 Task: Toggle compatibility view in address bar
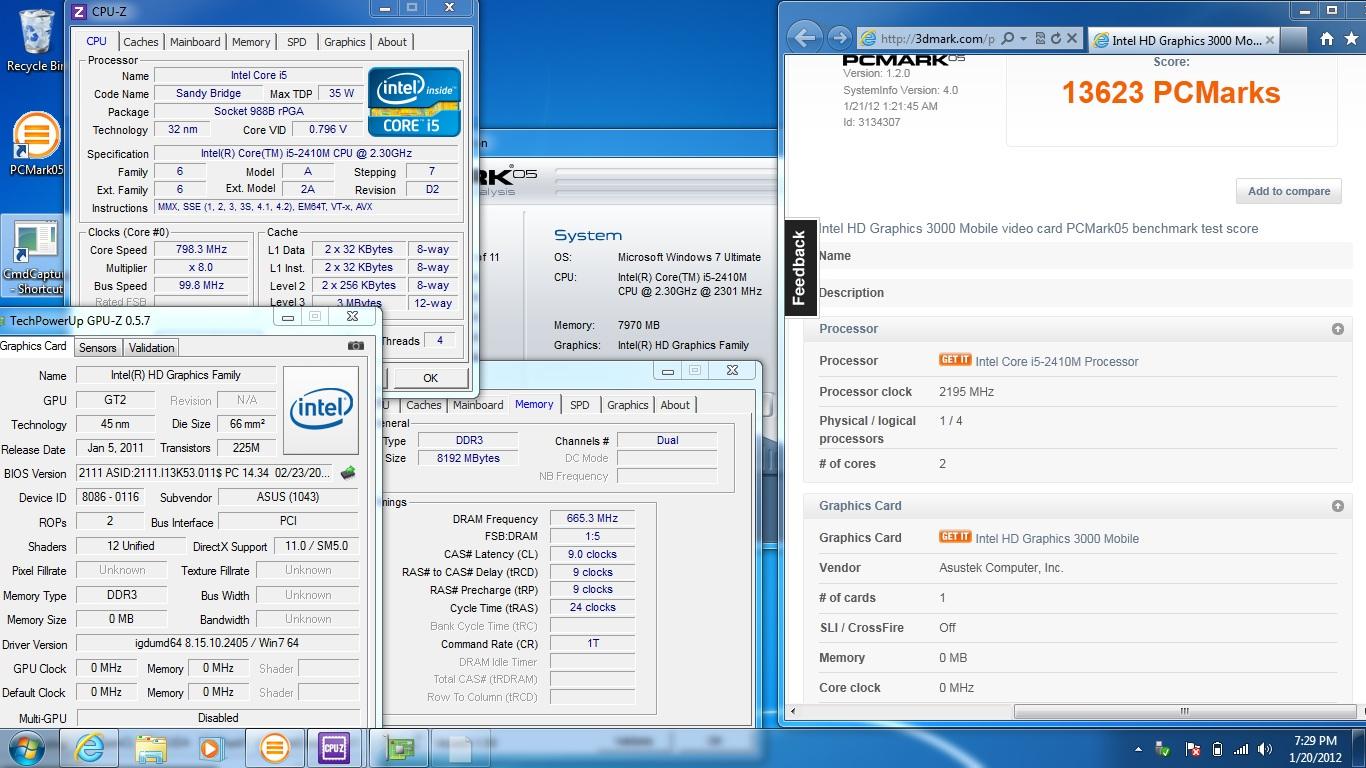pos(1040,38)
